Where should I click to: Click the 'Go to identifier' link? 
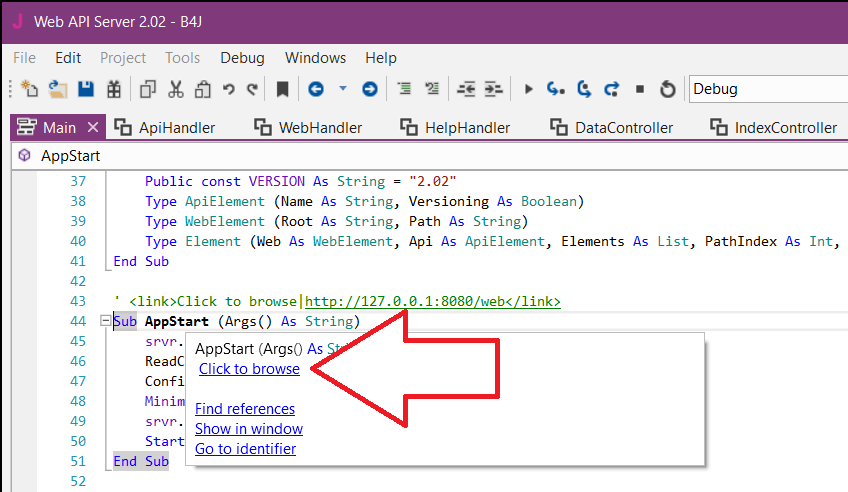click(246, 449)
